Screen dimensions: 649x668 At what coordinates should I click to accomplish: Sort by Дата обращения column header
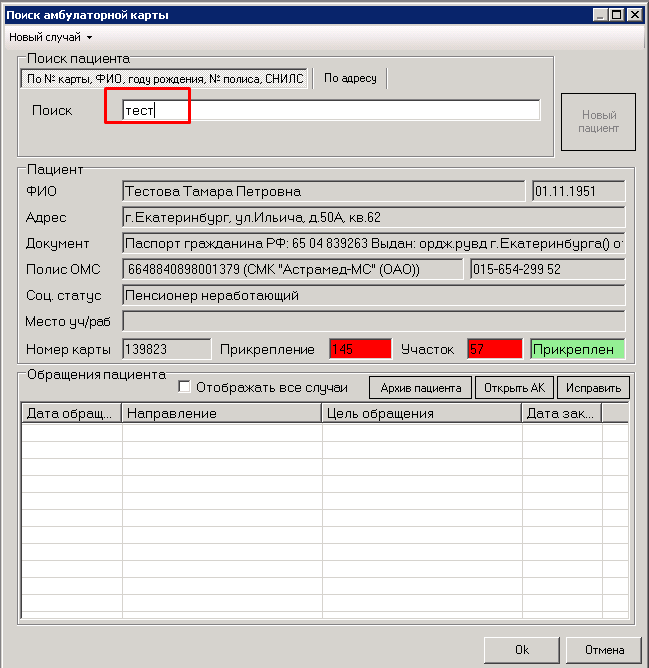[71, 413]
